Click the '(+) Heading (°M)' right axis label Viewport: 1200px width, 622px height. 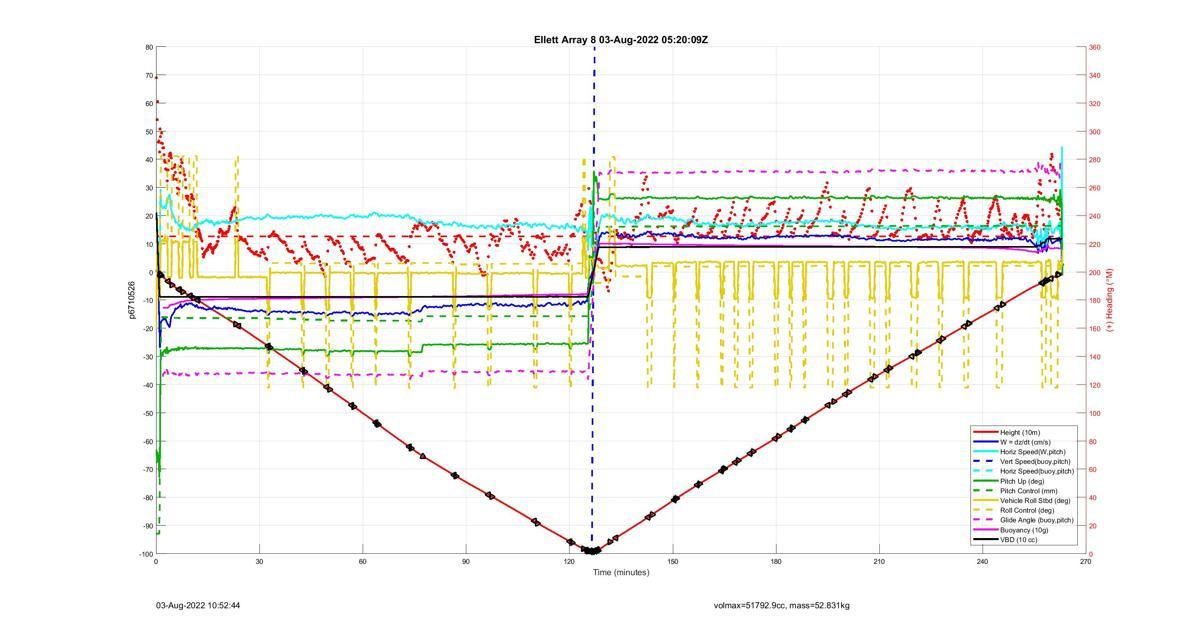(1110, 300)
